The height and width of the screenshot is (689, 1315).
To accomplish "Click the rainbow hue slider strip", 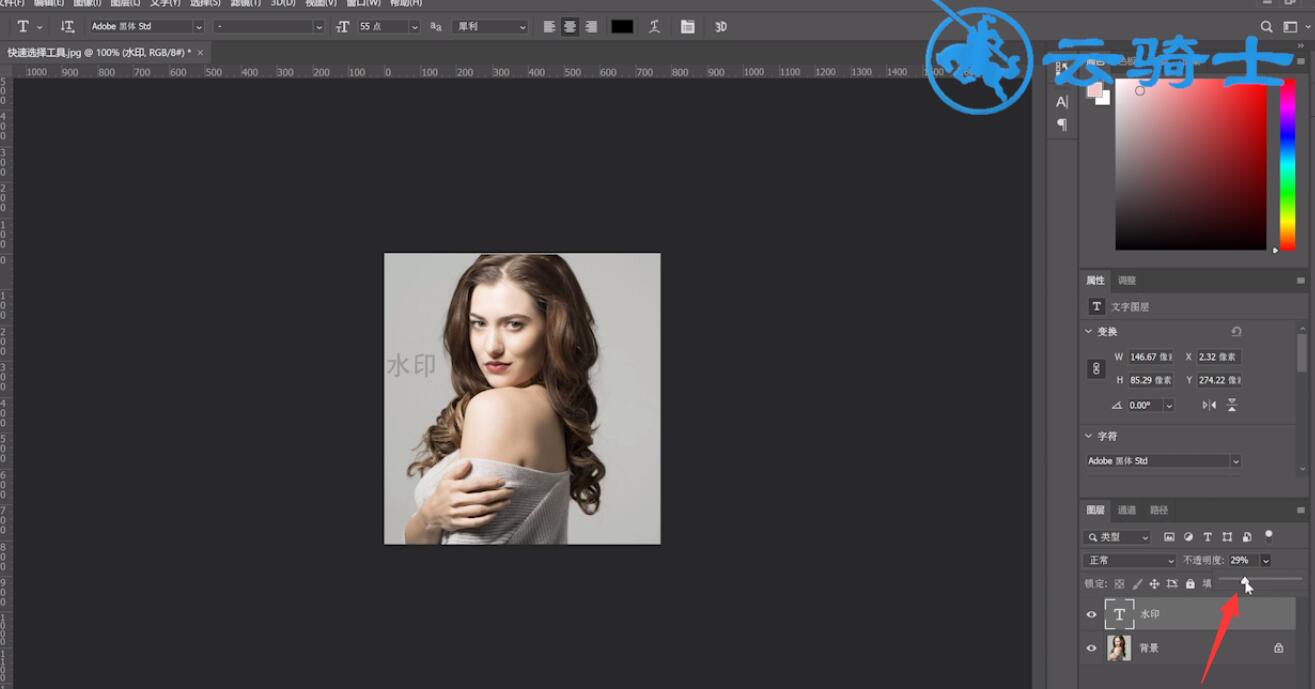I will pos(1287,165).
